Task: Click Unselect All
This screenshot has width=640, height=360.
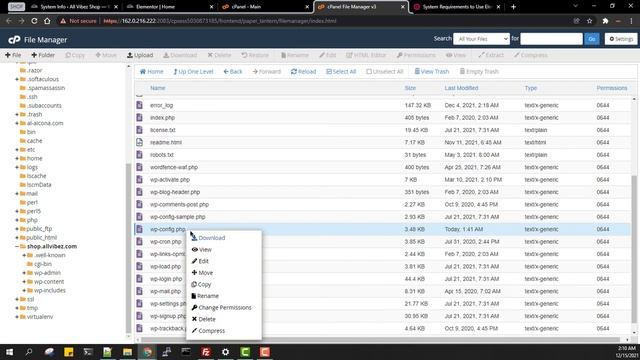Action: coord(385,71)
